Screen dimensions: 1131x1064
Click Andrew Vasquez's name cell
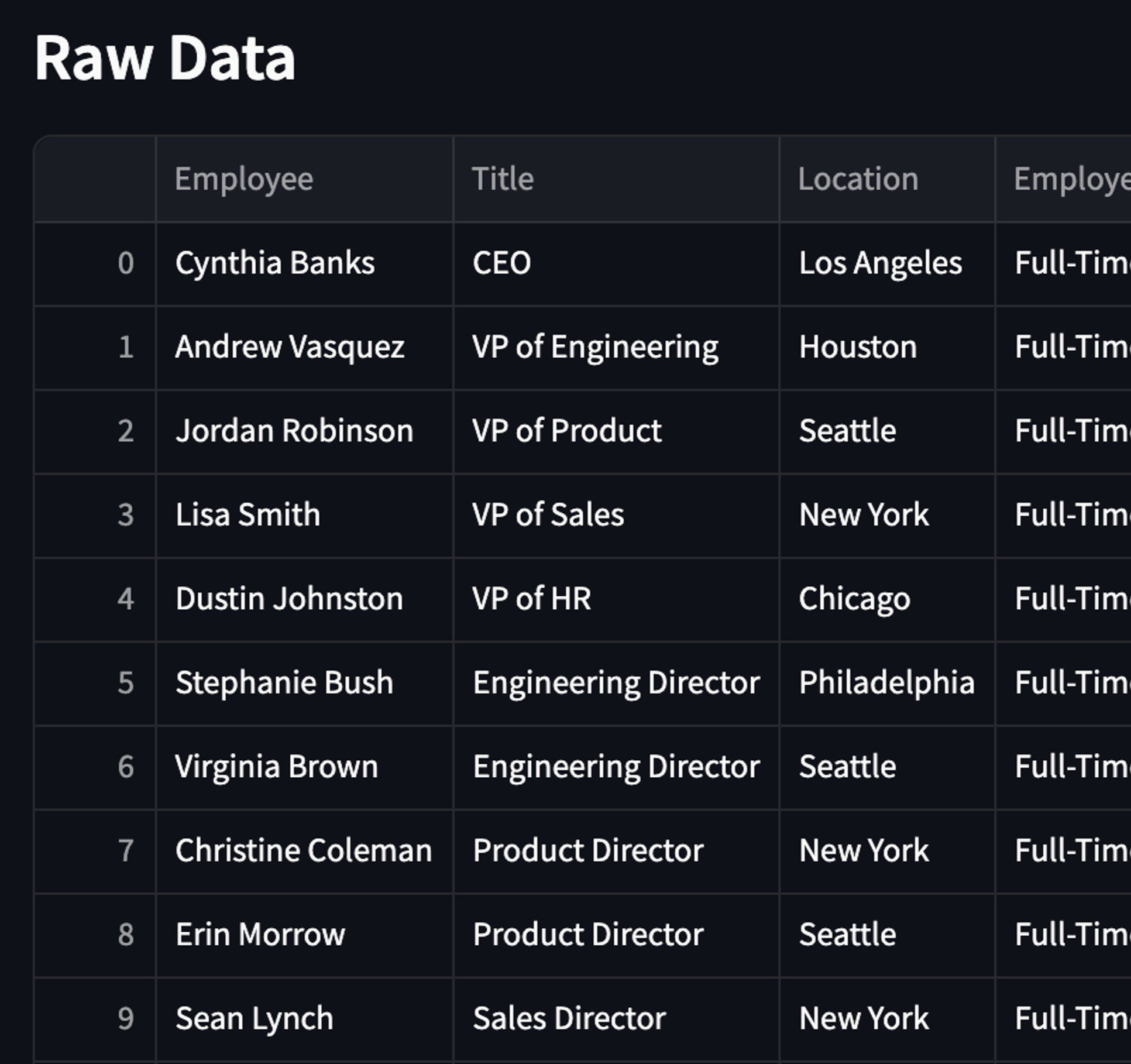coord(290,346)
